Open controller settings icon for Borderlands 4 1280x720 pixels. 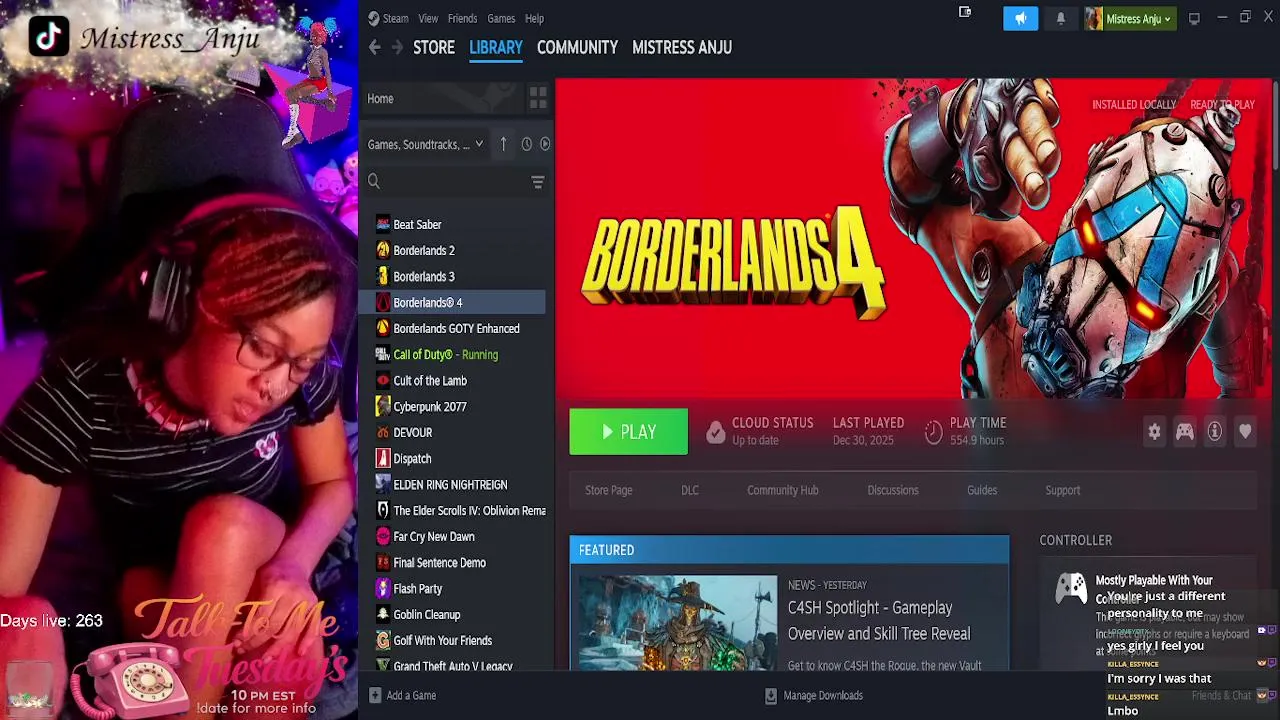1185,431
